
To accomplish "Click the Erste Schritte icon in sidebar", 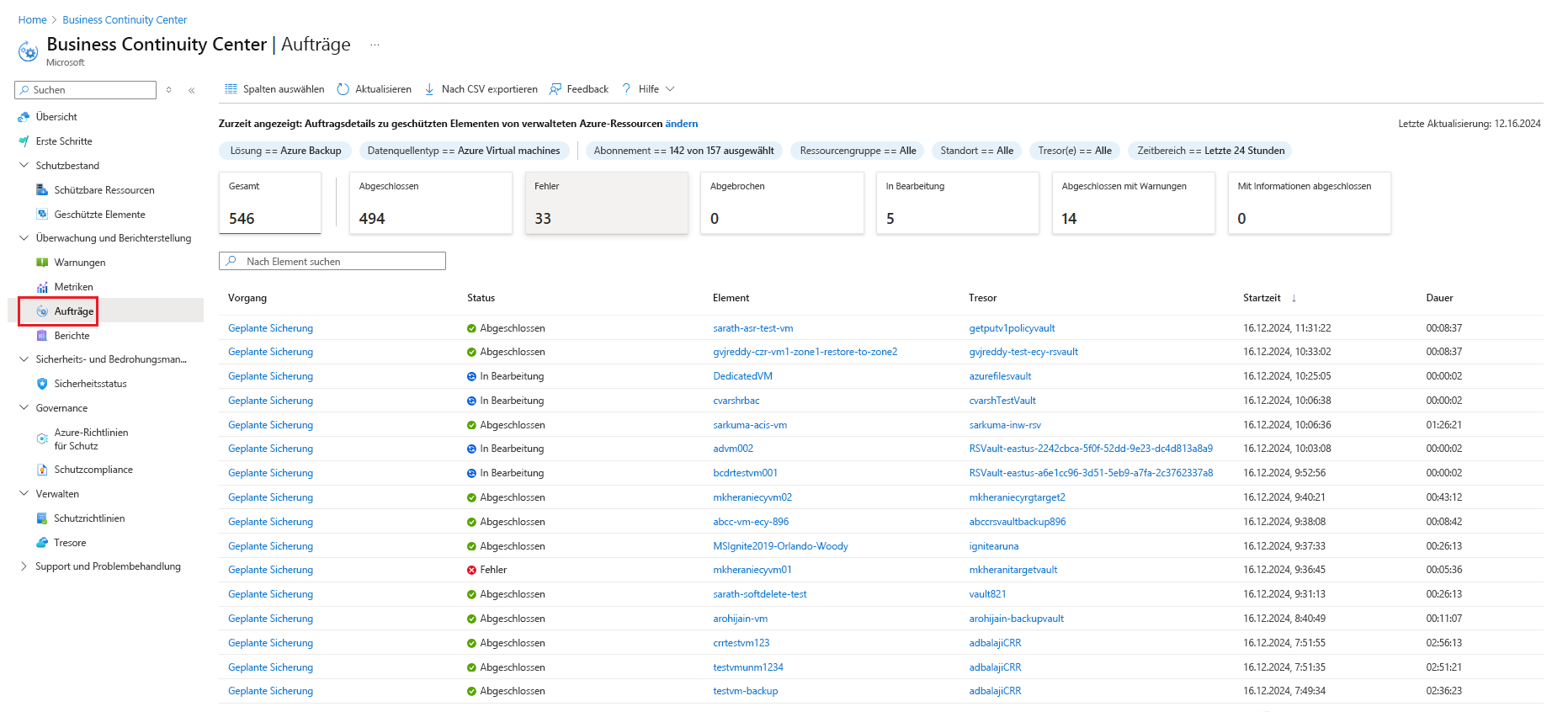I will (24, 141).
